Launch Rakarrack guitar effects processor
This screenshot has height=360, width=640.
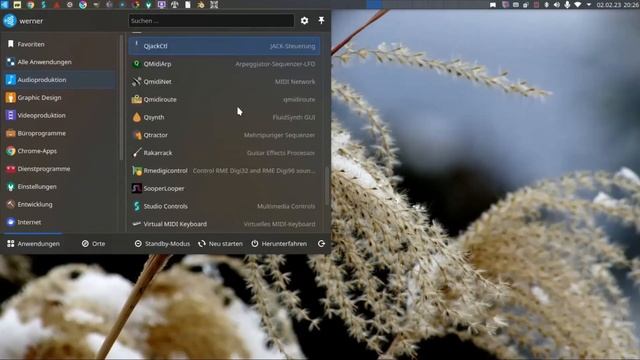point(224,153)
